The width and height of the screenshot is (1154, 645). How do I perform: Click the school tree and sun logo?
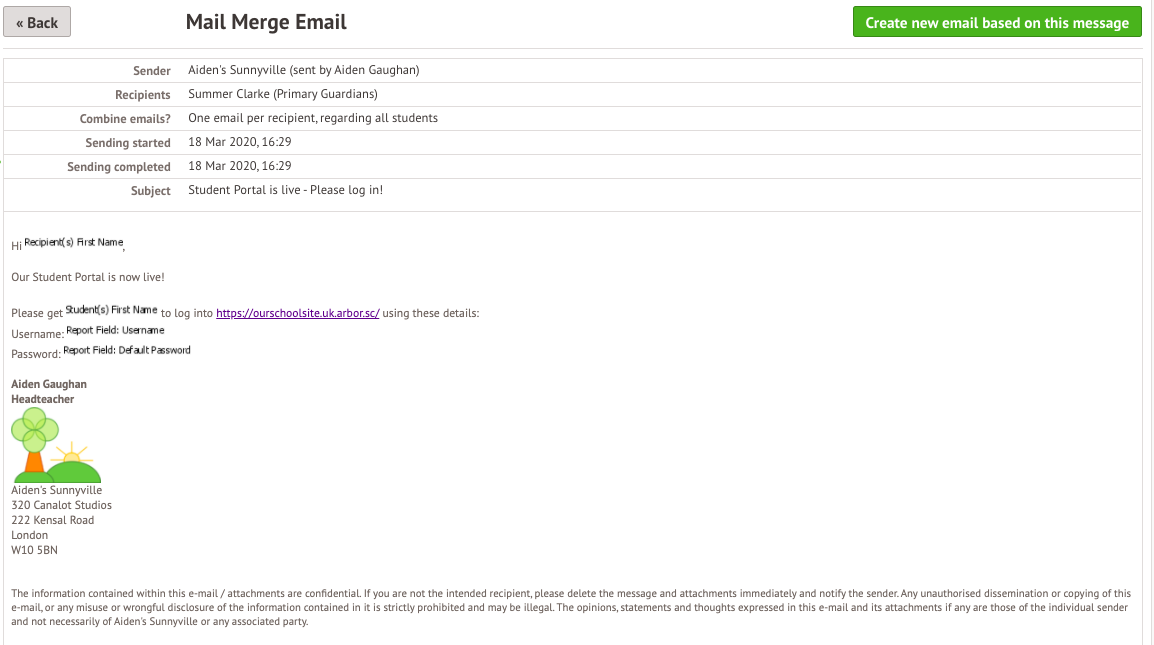tap(55, 446)
